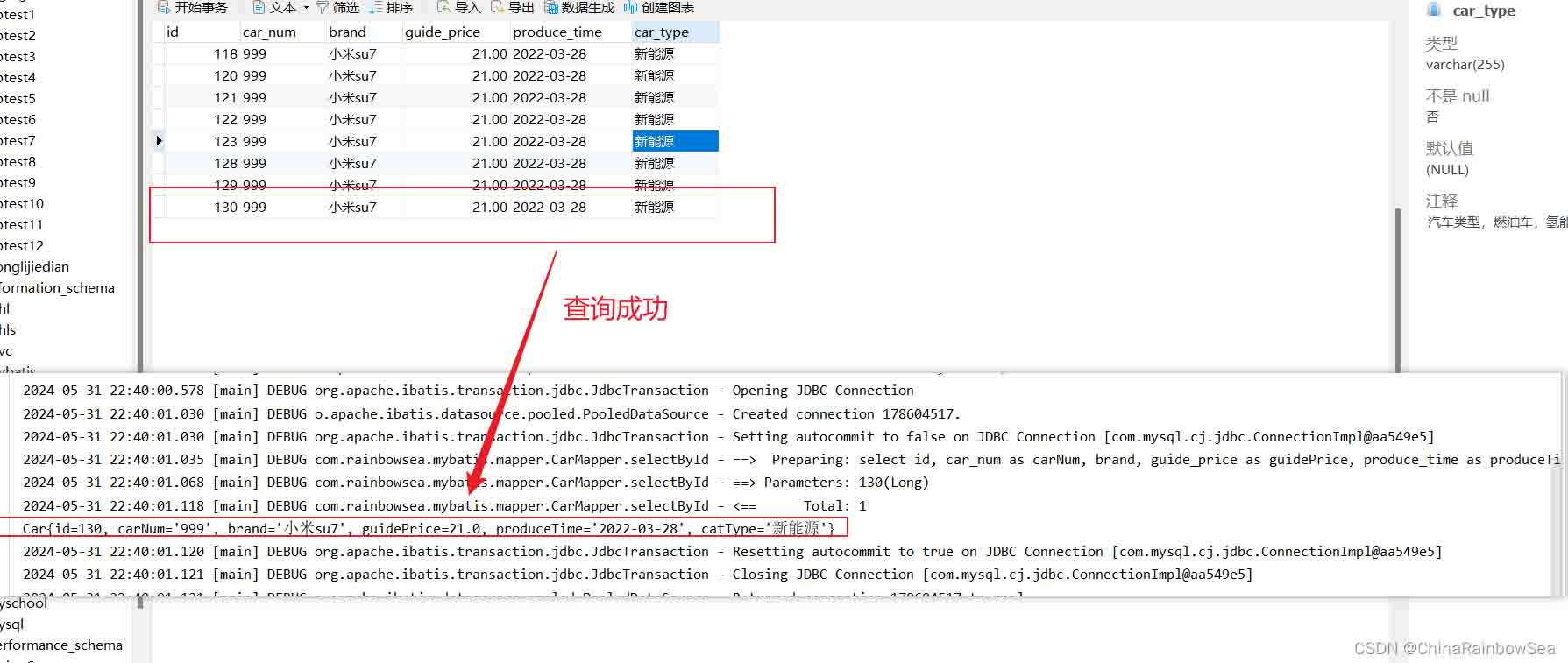
Task: Open the onglijiedian database in tree
Action: click(x=34, y=267)
